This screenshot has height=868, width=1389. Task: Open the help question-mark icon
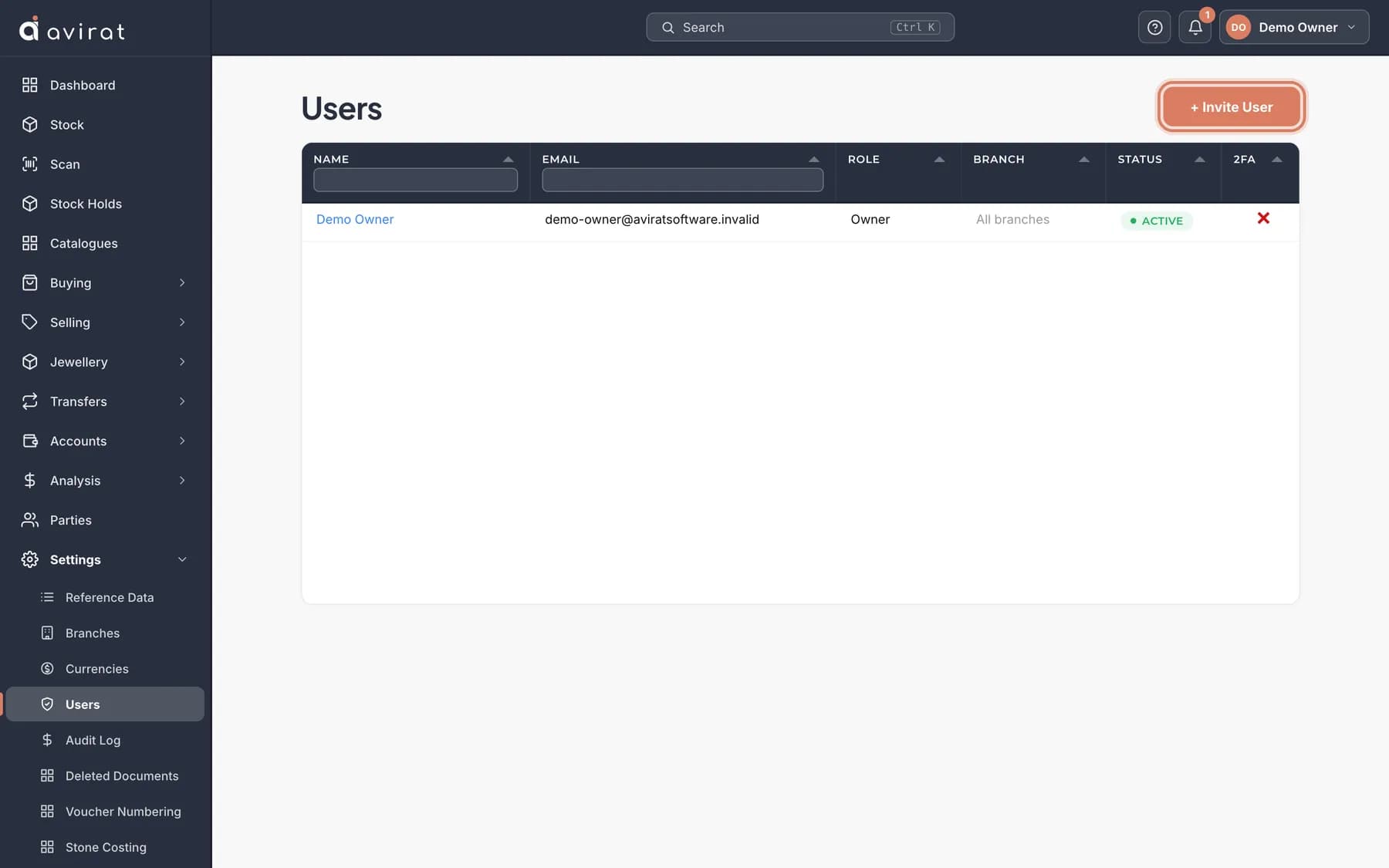coord(1154,27)
